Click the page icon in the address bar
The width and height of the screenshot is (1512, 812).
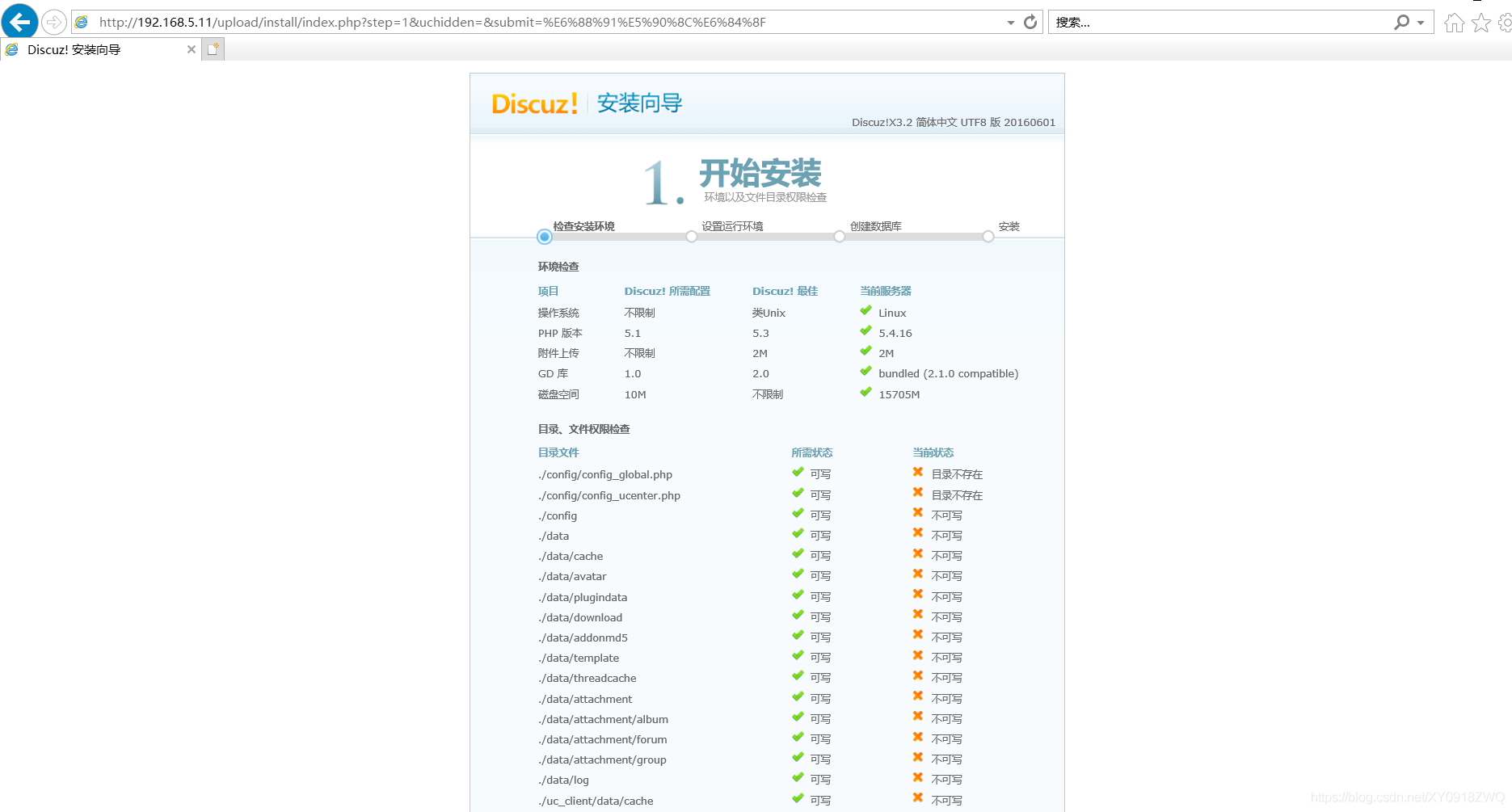[82, 23]
